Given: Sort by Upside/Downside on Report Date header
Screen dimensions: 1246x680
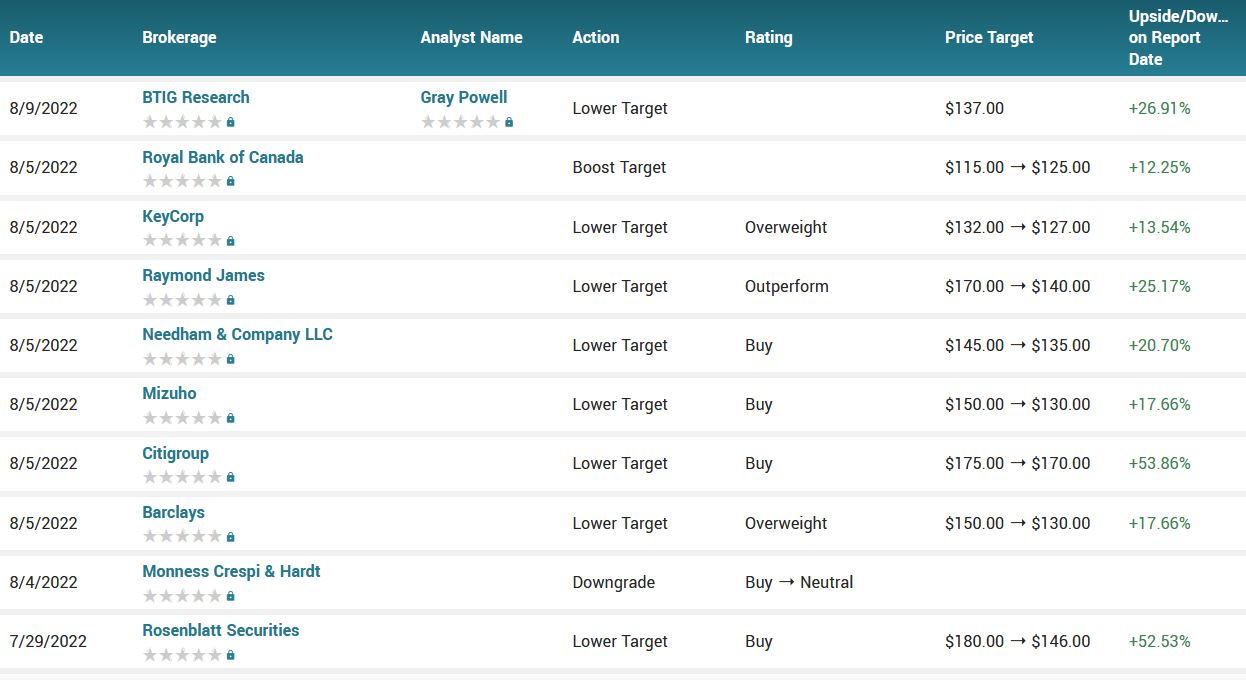Looking at the screenshot, I should [x=1179, y=38].
